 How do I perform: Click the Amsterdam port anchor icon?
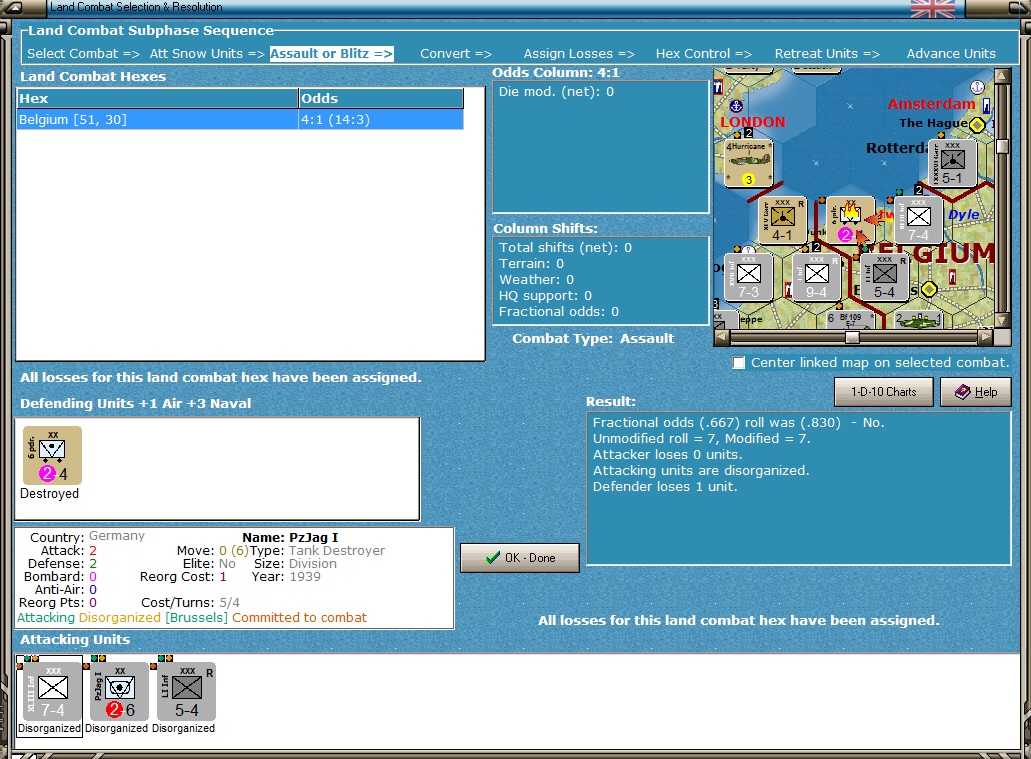(978, 87)
